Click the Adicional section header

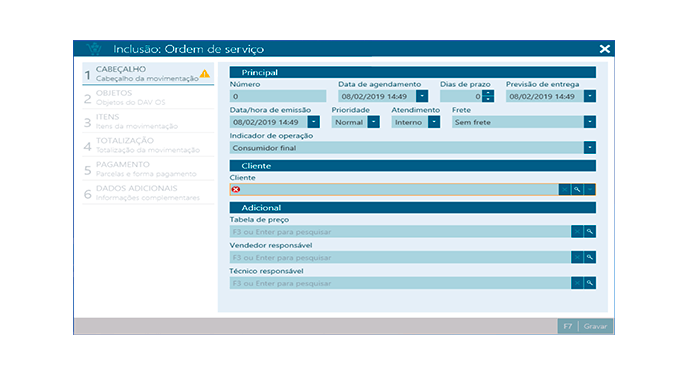[413, 208]
